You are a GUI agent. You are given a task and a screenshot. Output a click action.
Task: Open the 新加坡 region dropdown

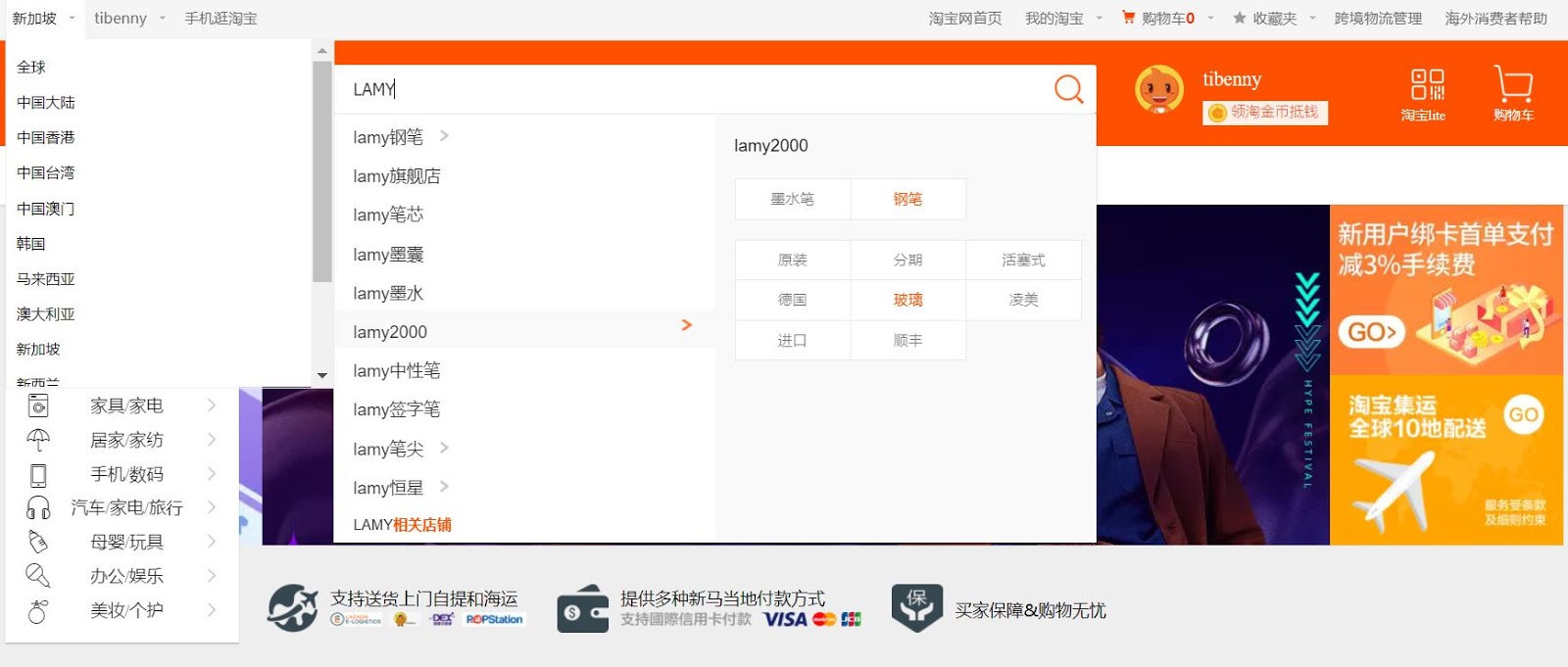(44, 19)
